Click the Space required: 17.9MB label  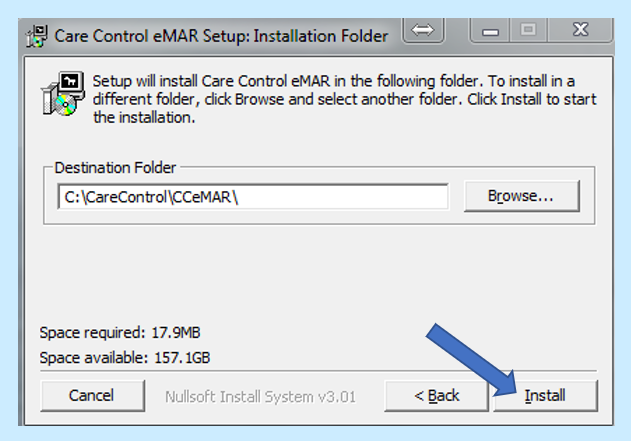[x=120, y=333]
